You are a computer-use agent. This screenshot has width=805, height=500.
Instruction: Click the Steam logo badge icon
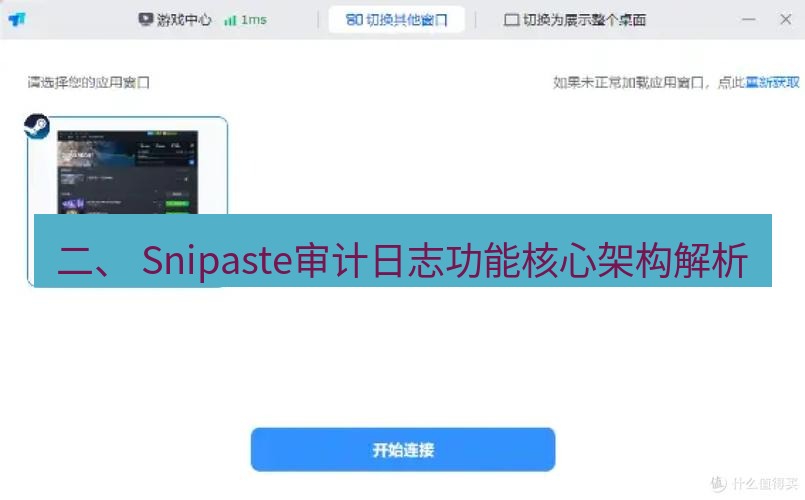click(x=37, y=126)
